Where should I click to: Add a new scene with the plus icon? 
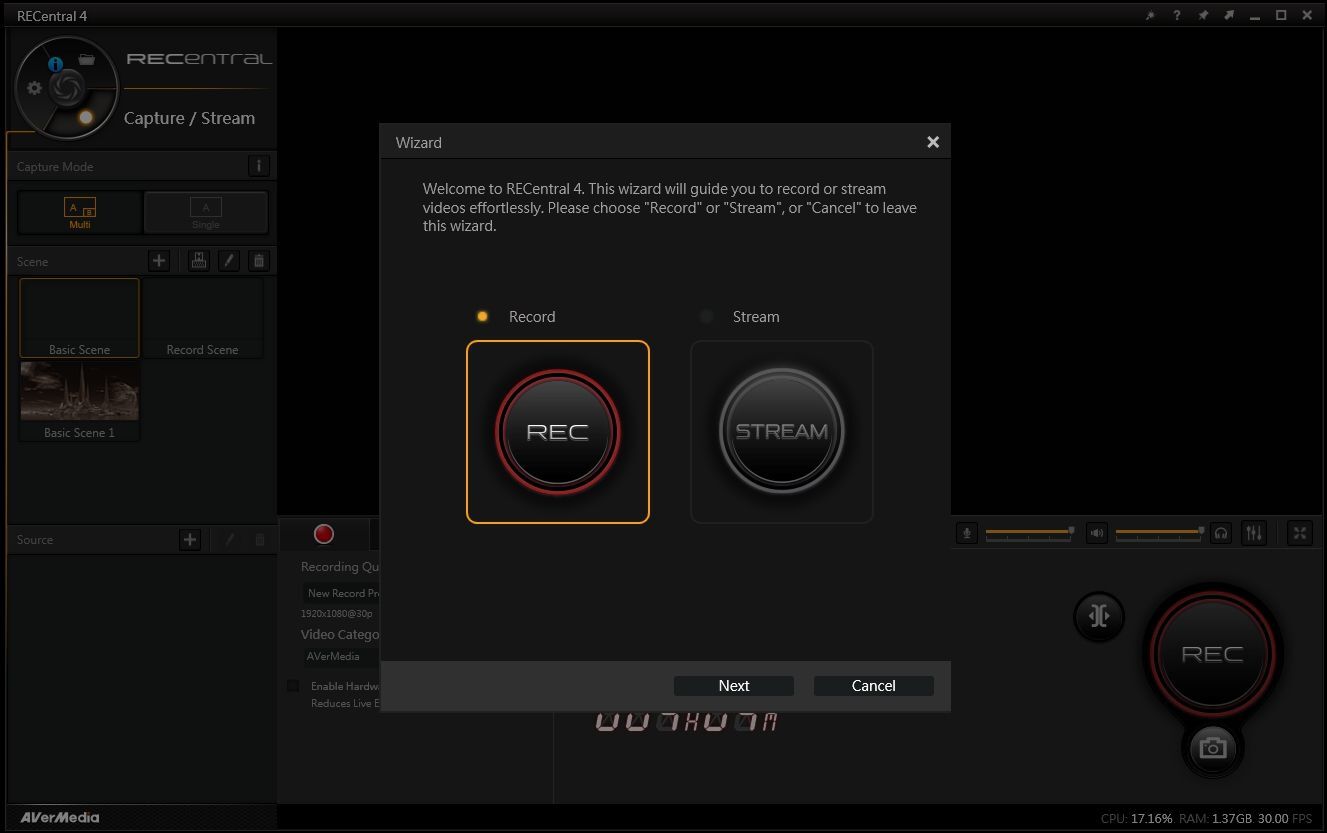[x=159, y=261]
